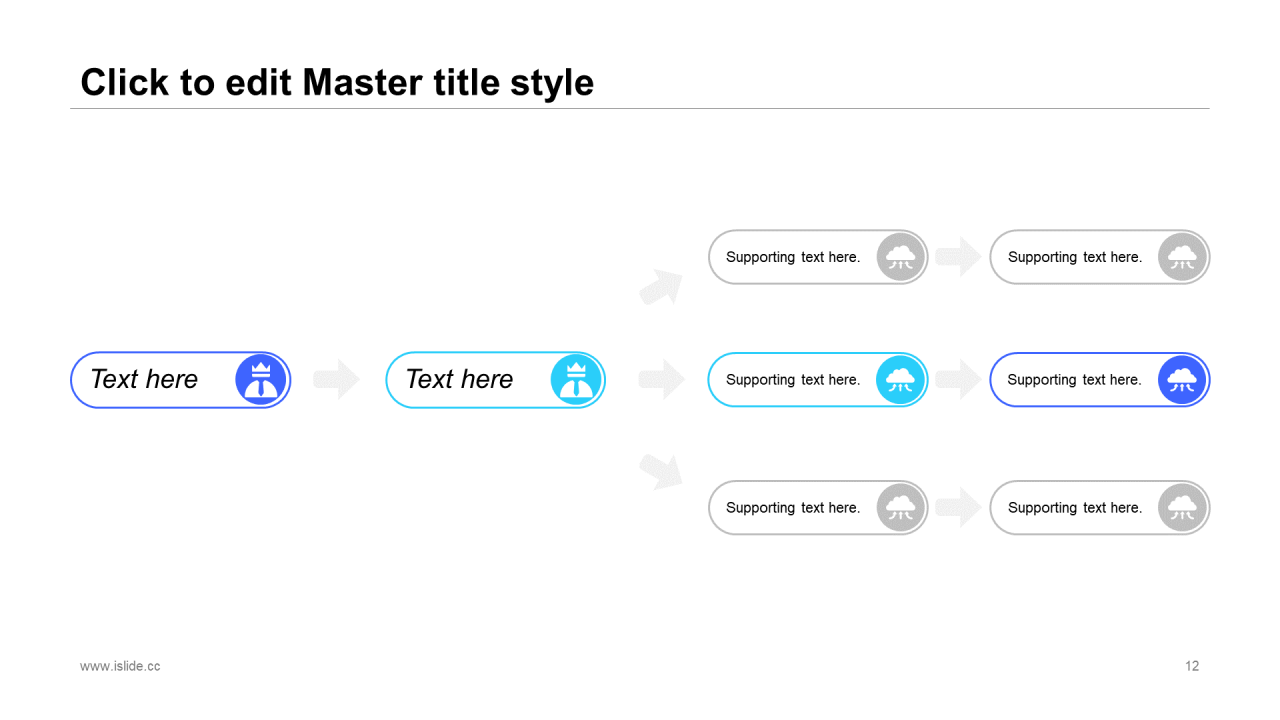Click the arrow between the top-row pills
This screenshot has width=1280, height=720.
coord(958,257)
